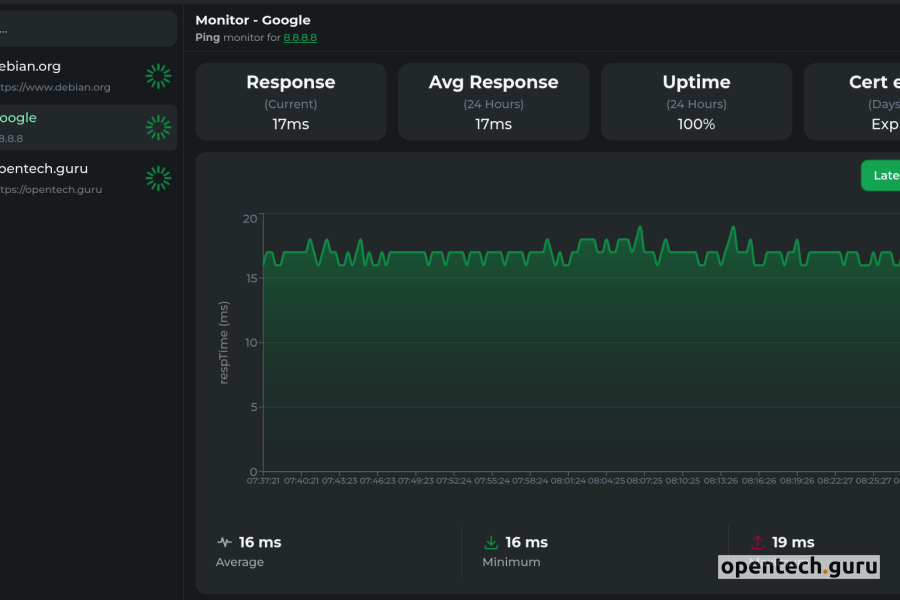
Task: Collapse the Uptime 24 Hours card
Action: pos(696,101)
